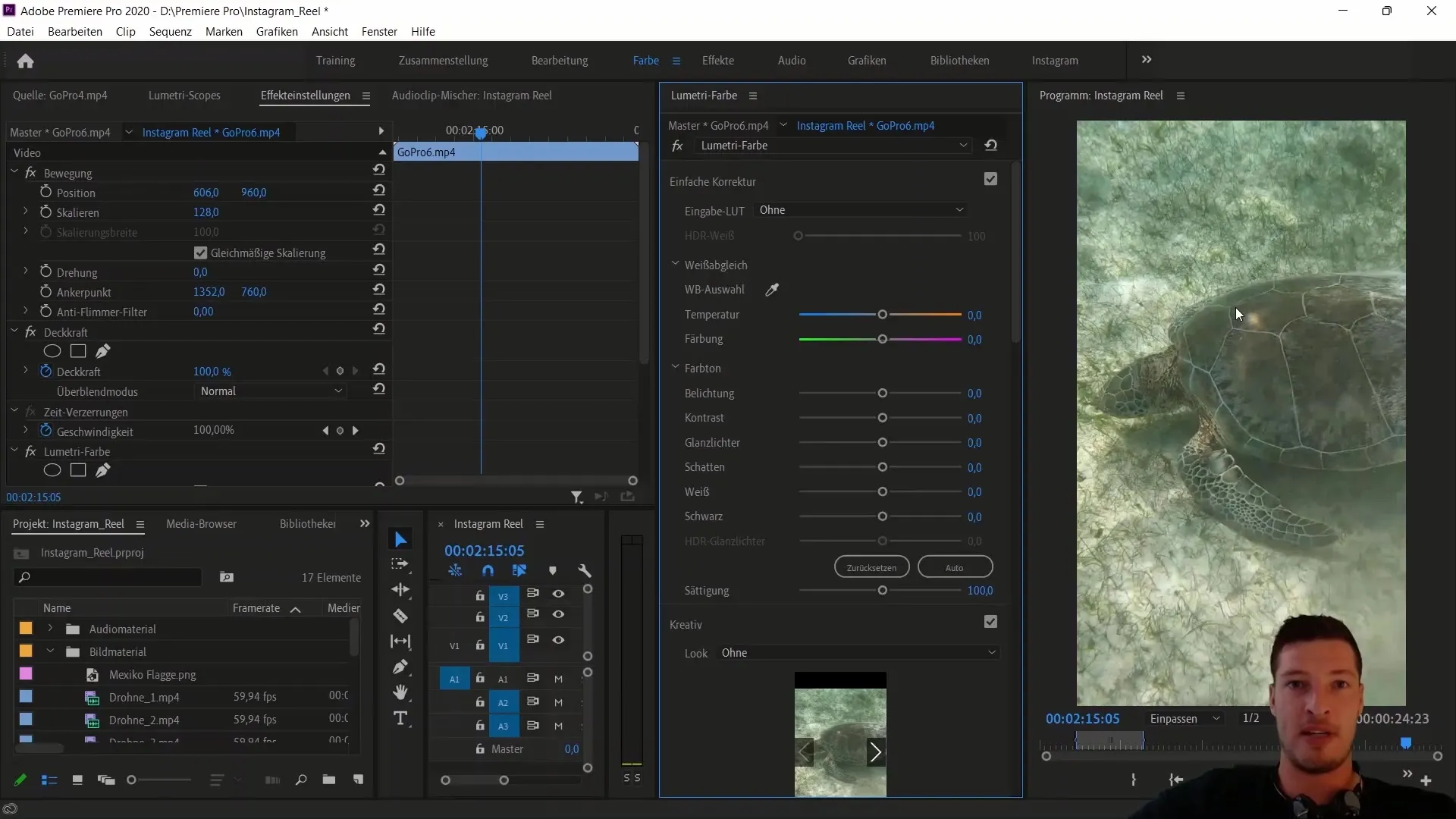This screenshot has width=1456, height=819.
Task: Show overflow workspaces chevron
Action: click(x=1147, y=60)
